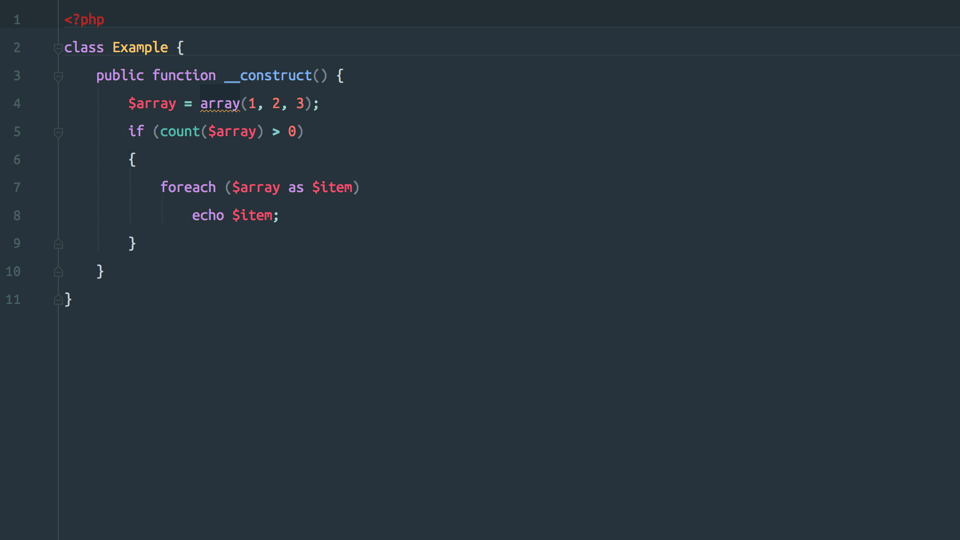The width and height of the screenshot is (960, 540).
Task: Click $item on echo line
Action: coord(252,216)
